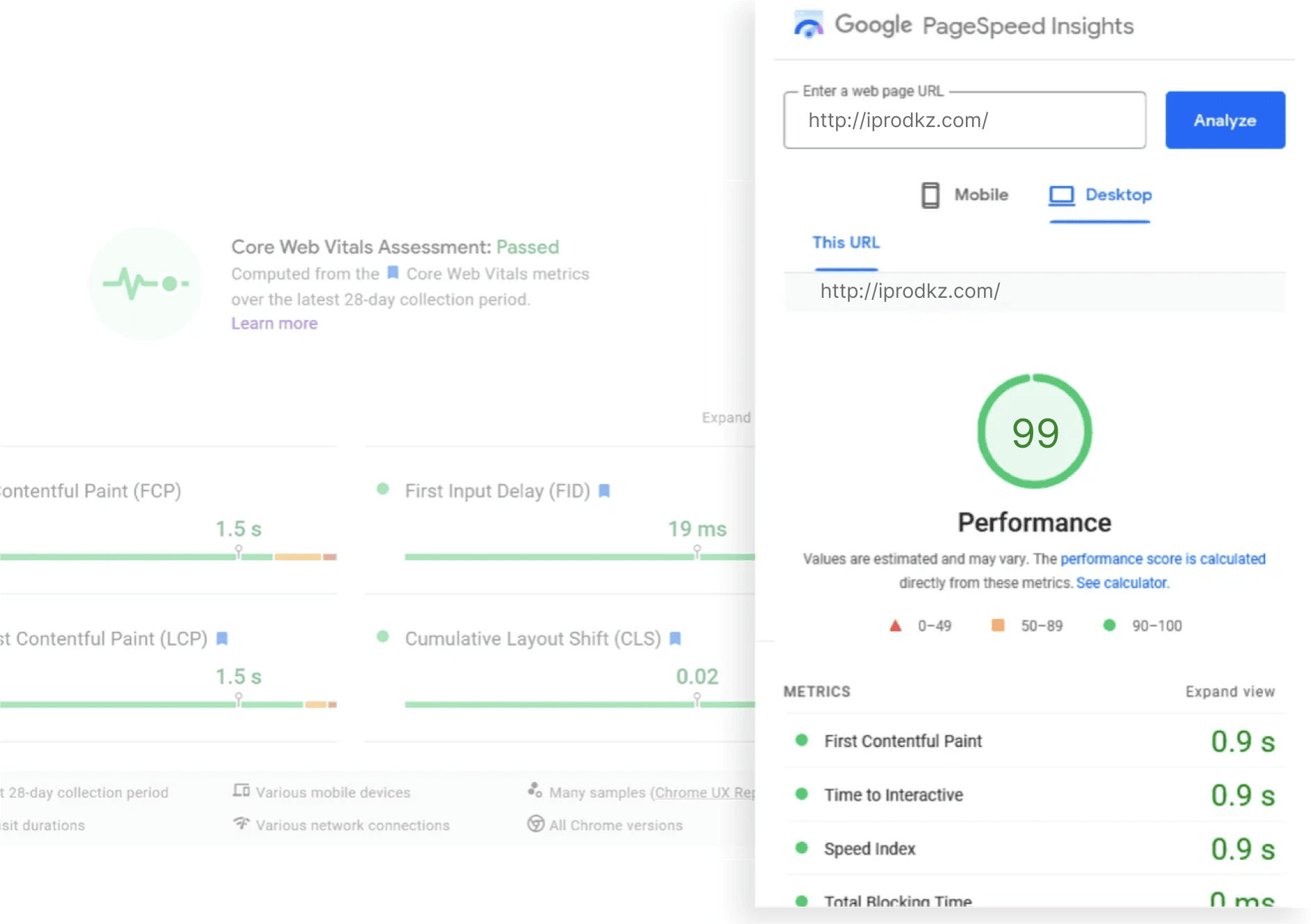Click the PageSpeed Insights logo icon

(808, 24)
